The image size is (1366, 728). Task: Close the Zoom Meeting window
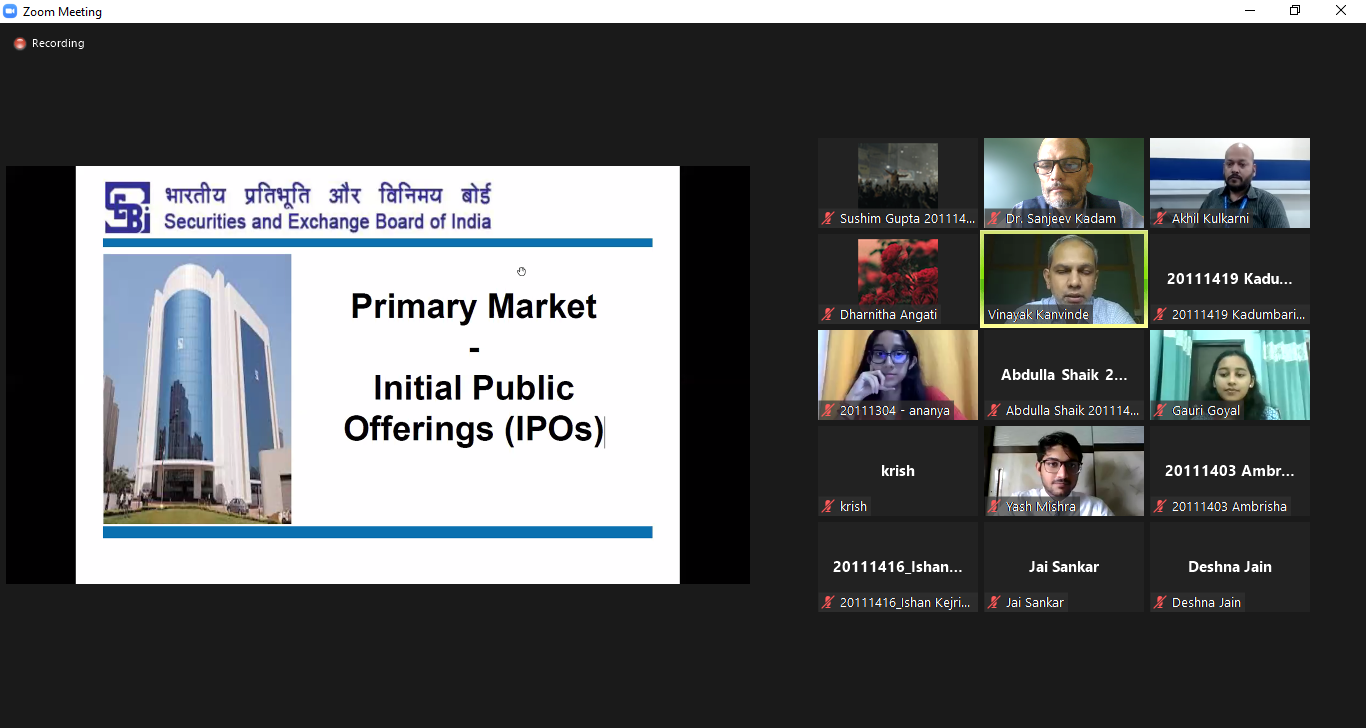[x=1341, y=11]
